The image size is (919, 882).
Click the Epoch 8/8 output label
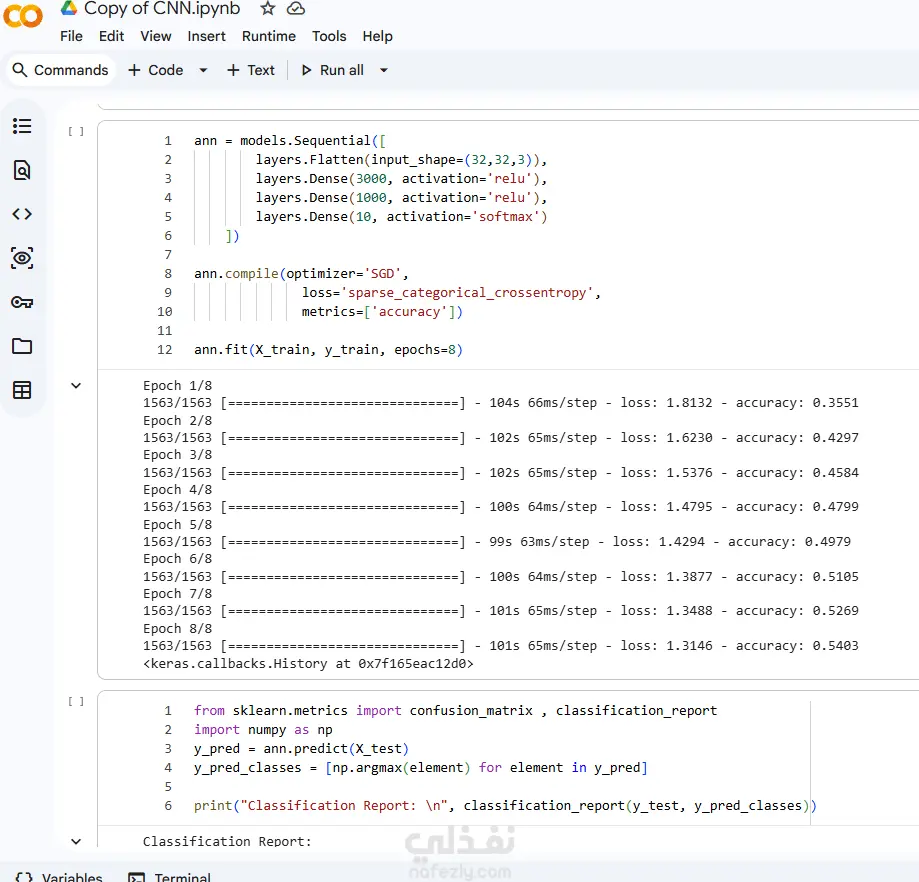click(178, 628)
